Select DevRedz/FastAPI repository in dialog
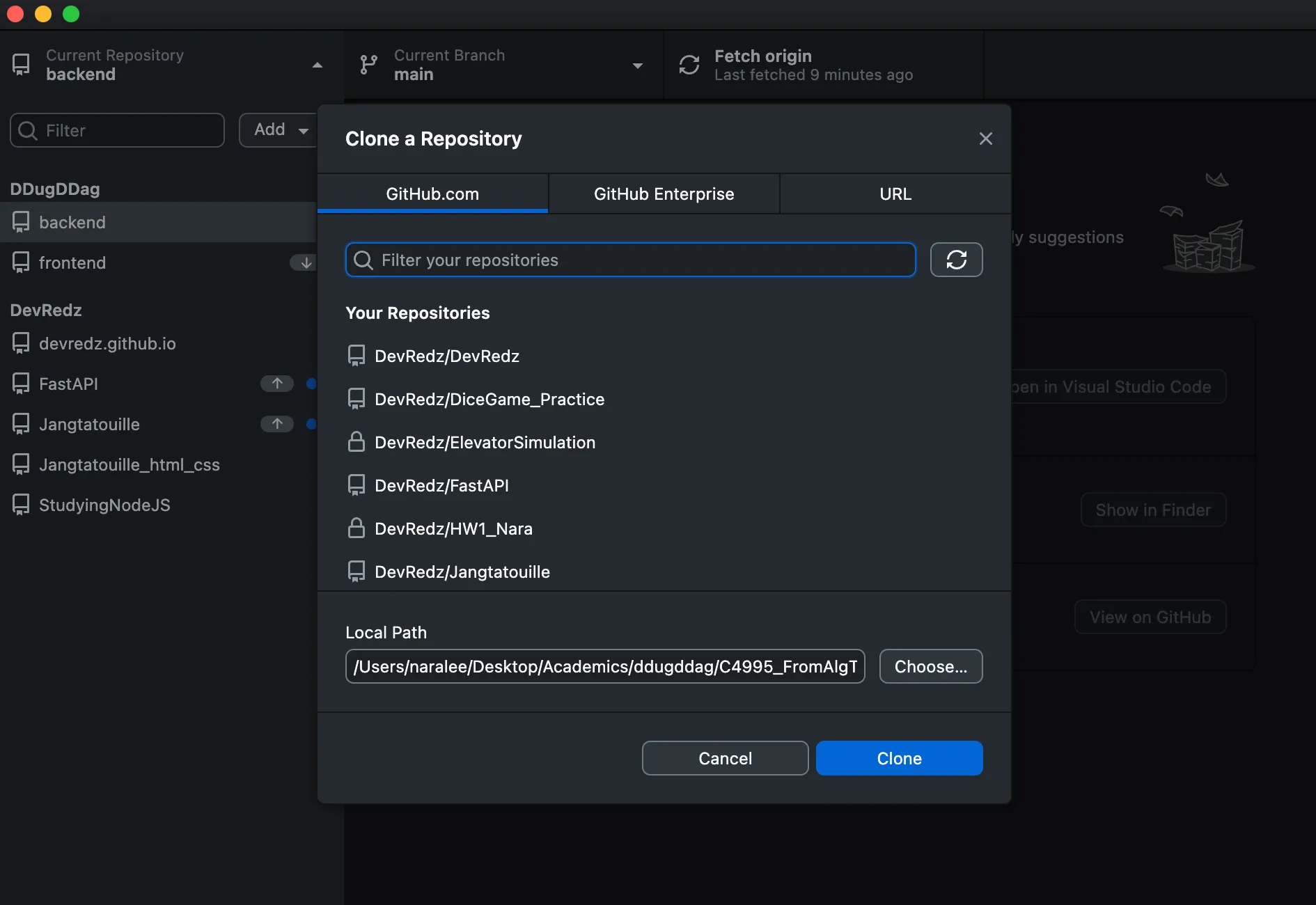Image resolution: width=1316 pixels, height=905 pixels. click(x=664, y=485)
